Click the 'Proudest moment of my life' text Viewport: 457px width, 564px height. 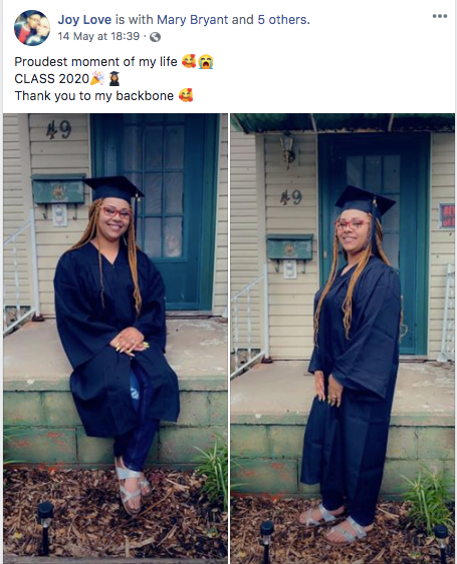click(96, 62)
